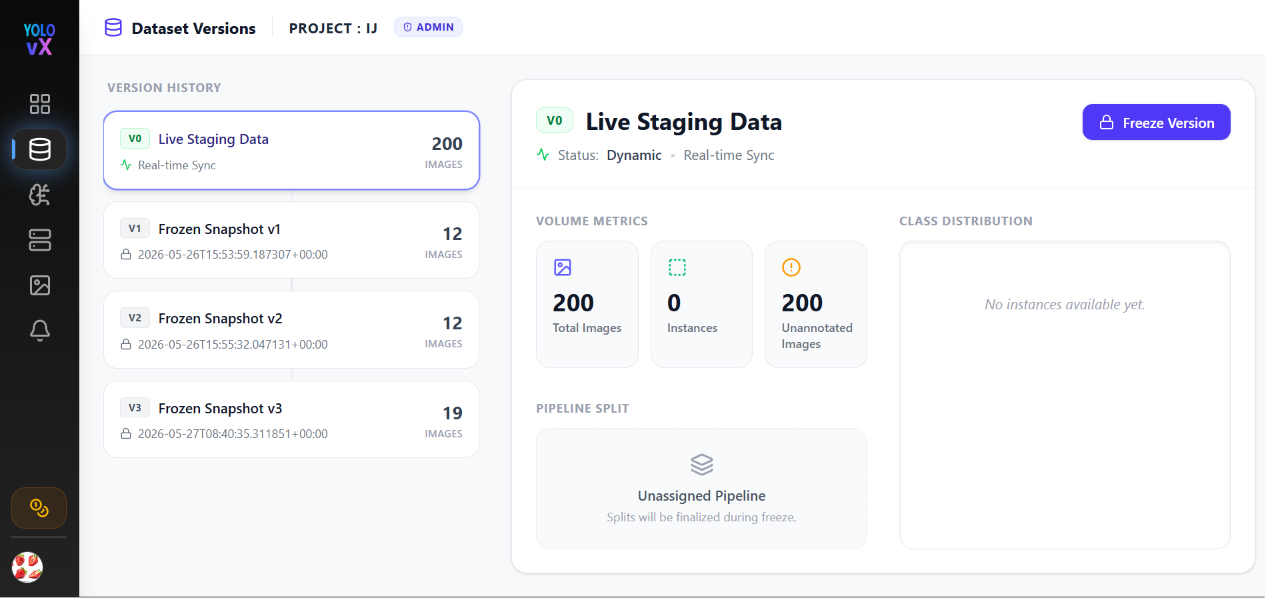Click the Unassigned Pipeline card

click(702, 489)
